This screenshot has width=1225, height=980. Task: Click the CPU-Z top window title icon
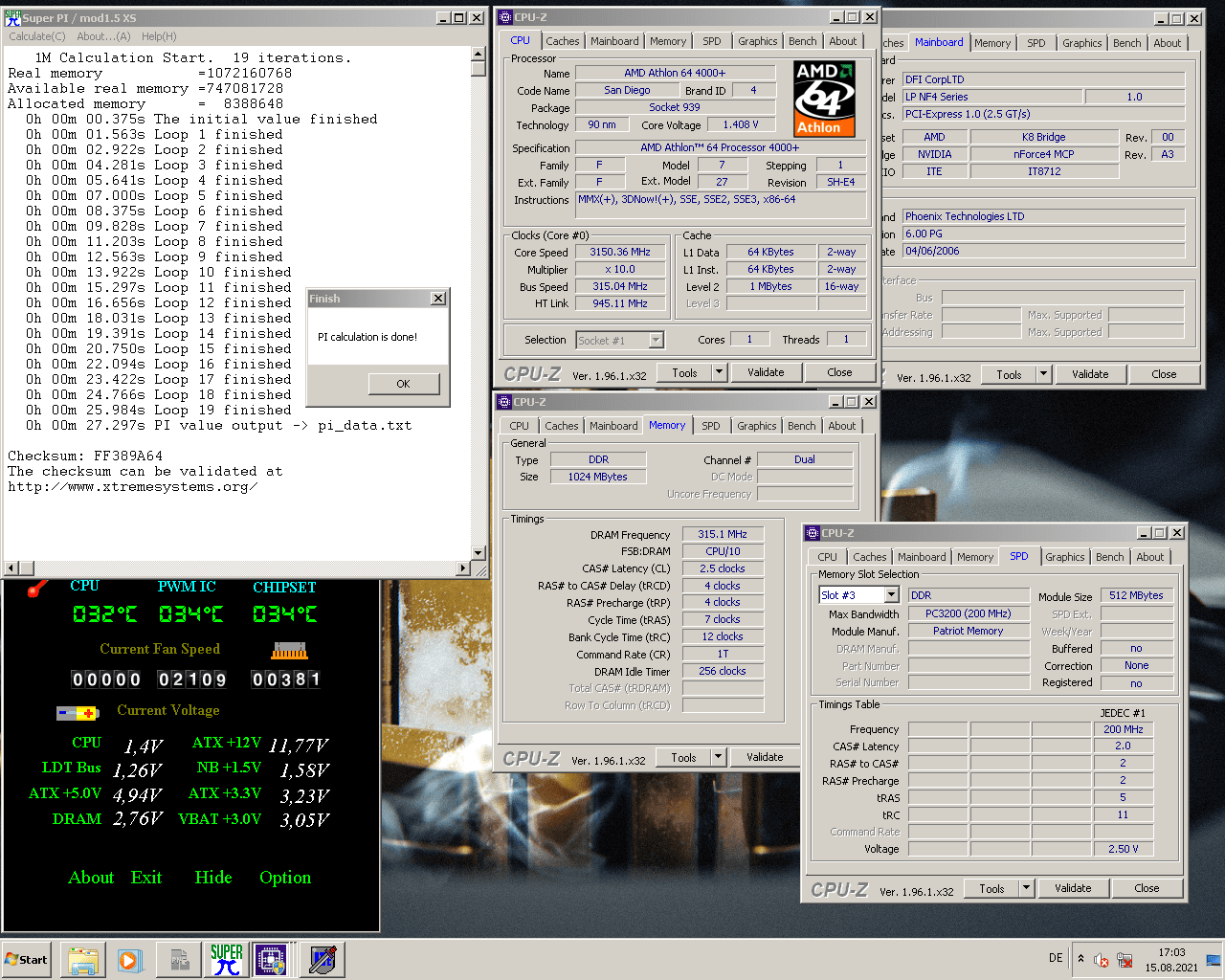pyautogui.click(x=506, y=17)
